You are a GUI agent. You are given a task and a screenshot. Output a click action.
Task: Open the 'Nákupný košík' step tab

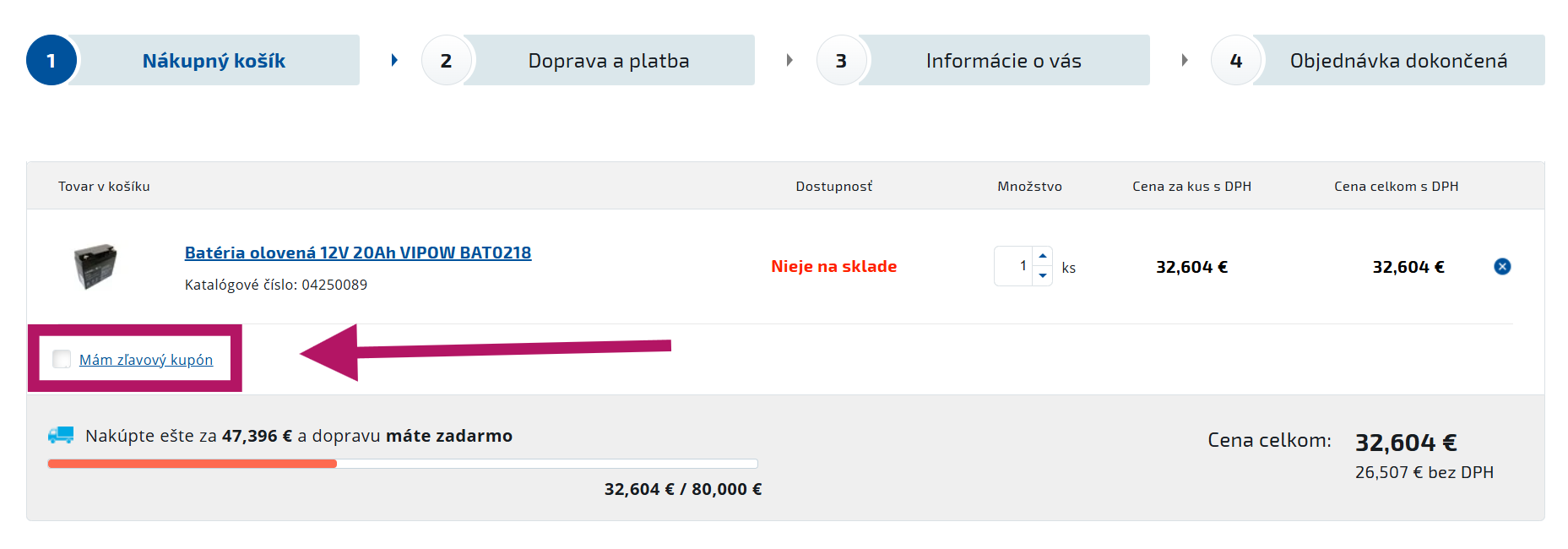(214, 61)
